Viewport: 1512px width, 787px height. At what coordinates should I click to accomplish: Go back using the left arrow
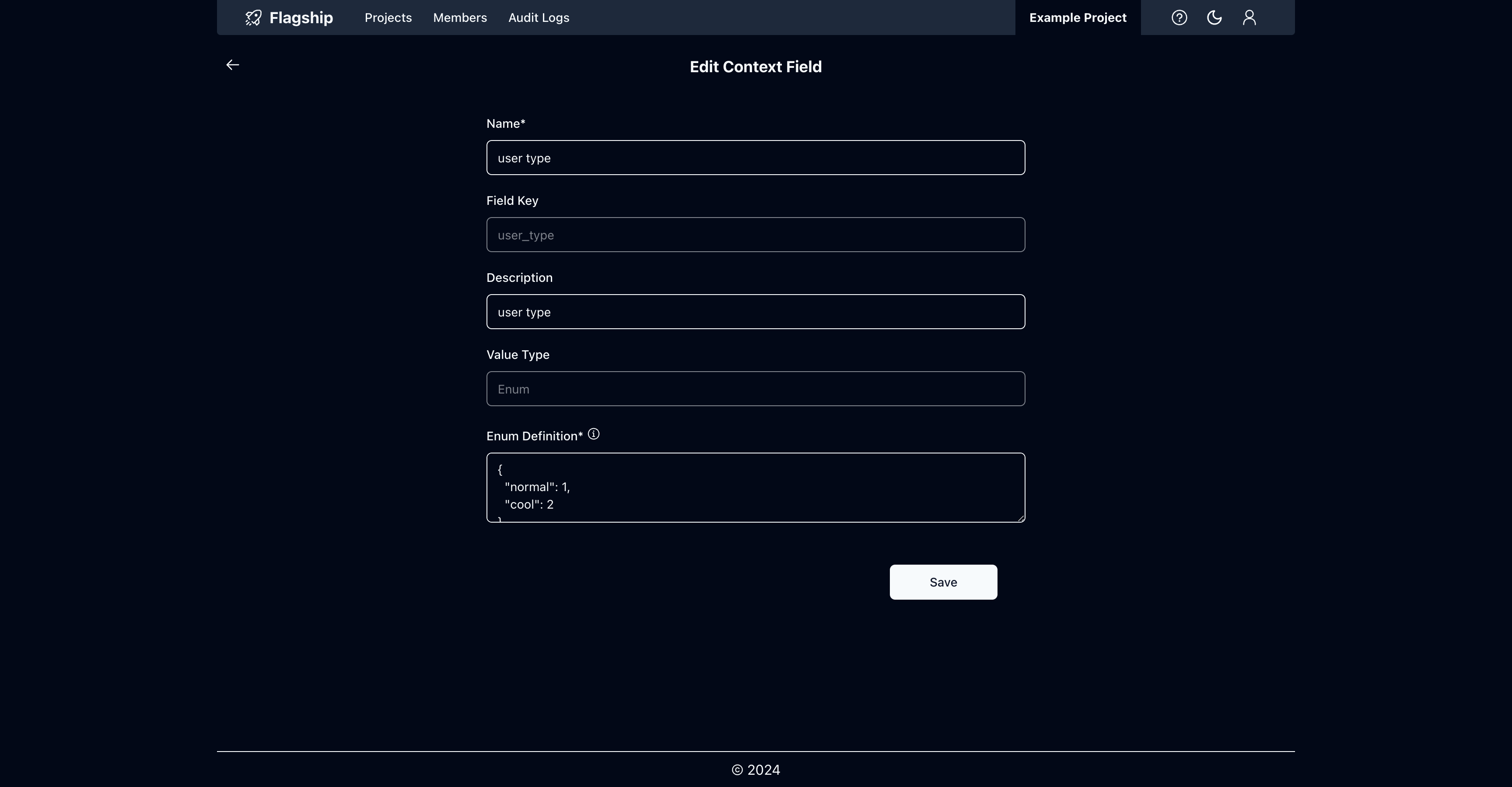pos(232,65)
